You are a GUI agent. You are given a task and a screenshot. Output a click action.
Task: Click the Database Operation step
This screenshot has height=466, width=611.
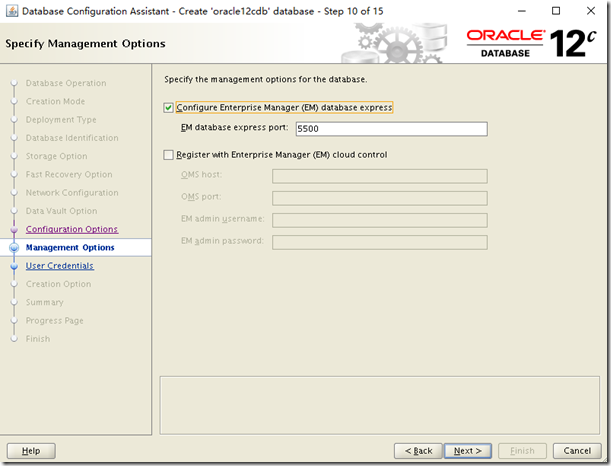click(x=66, y=83)
